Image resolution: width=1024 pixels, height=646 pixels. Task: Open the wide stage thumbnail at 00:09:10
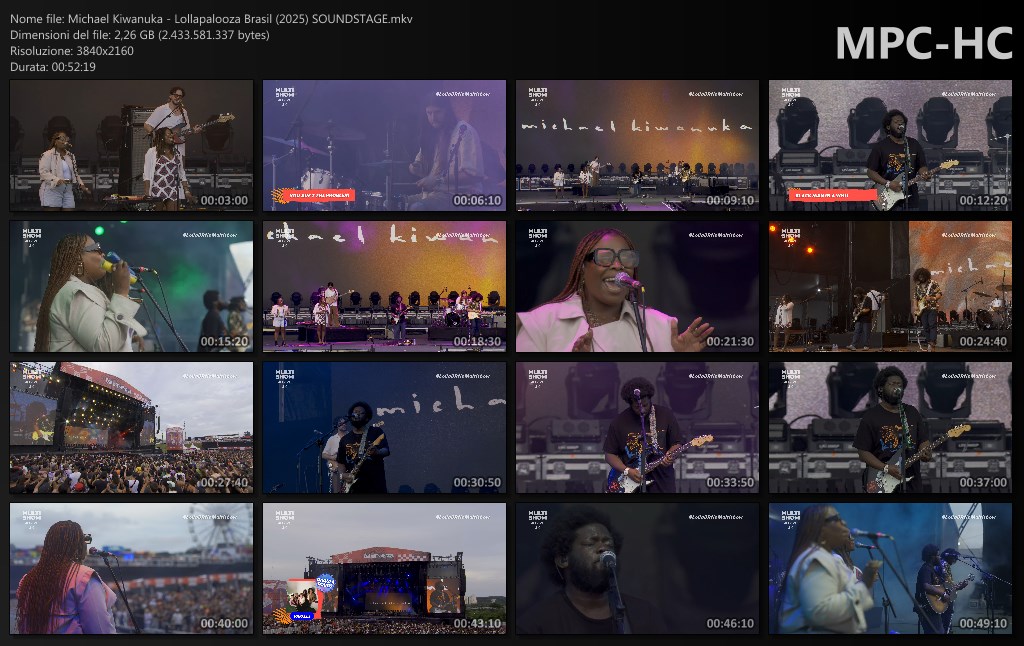tap(637, 145)
